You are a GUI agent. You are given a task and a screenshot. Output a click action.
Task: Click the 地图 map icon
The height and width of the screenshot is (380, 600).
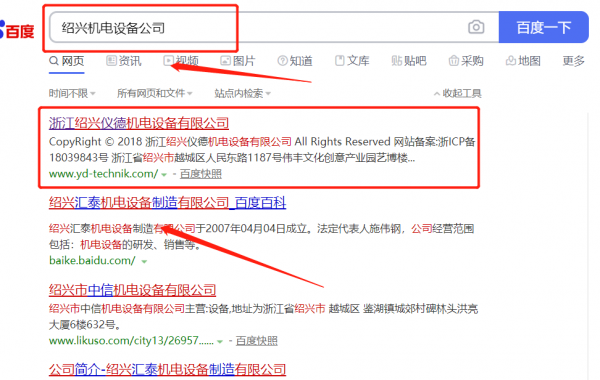tap(510, 60)
